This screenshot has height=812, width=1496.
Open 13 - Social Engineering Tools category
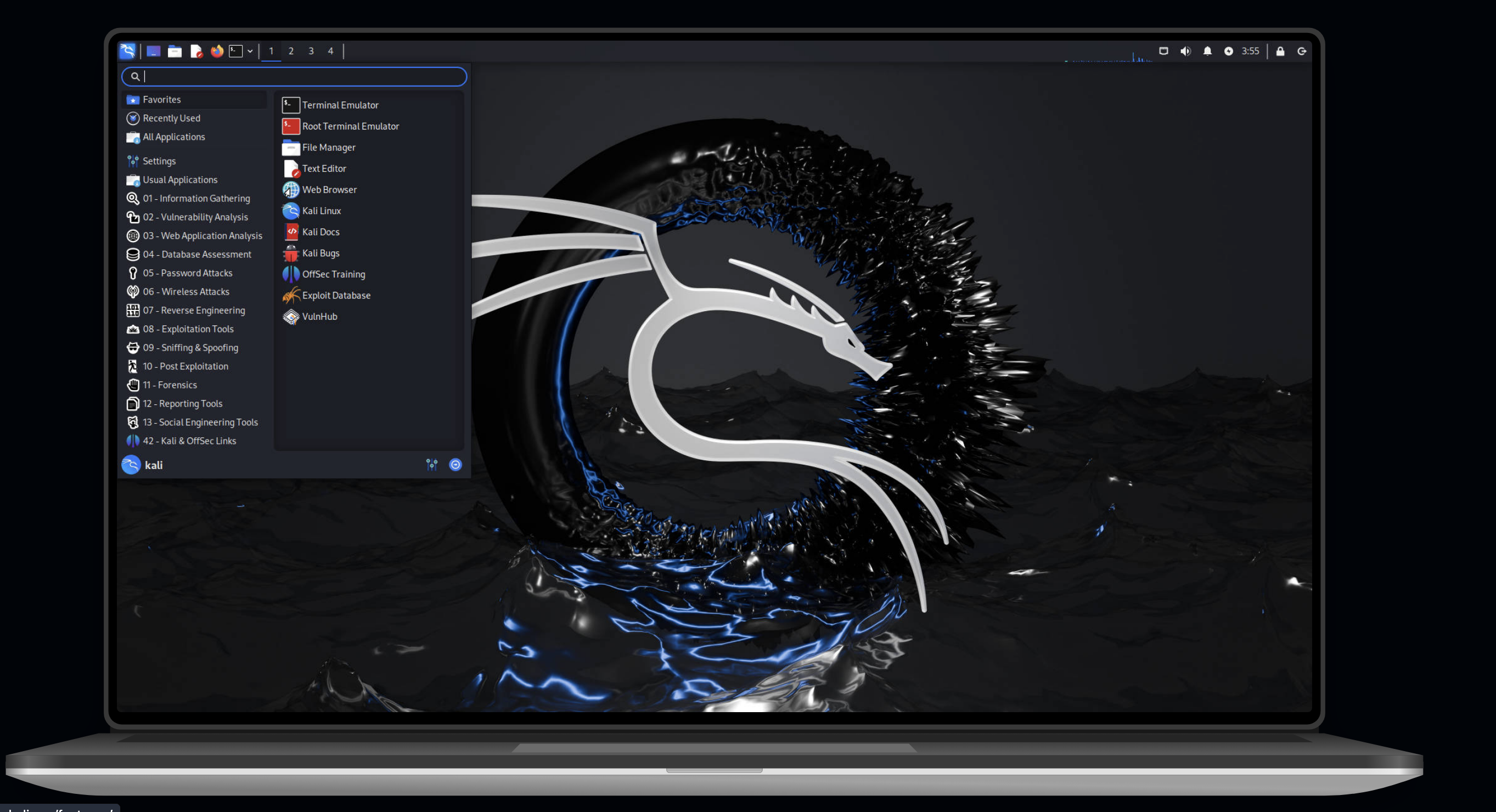click(x=195, y=422)
